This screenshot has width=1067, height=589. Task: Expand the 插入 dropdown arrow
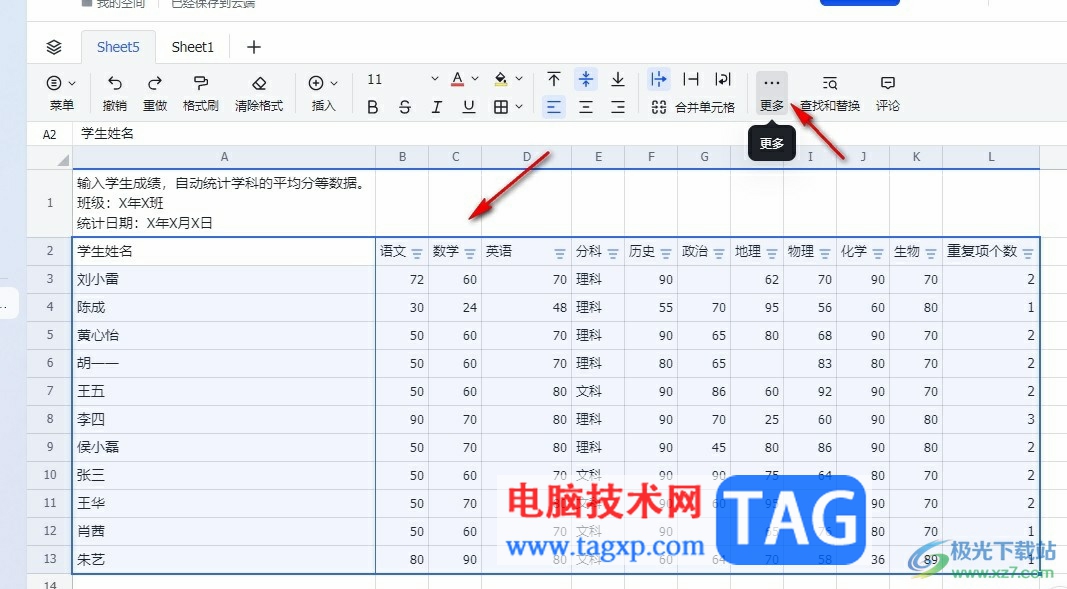pos(334,83)
